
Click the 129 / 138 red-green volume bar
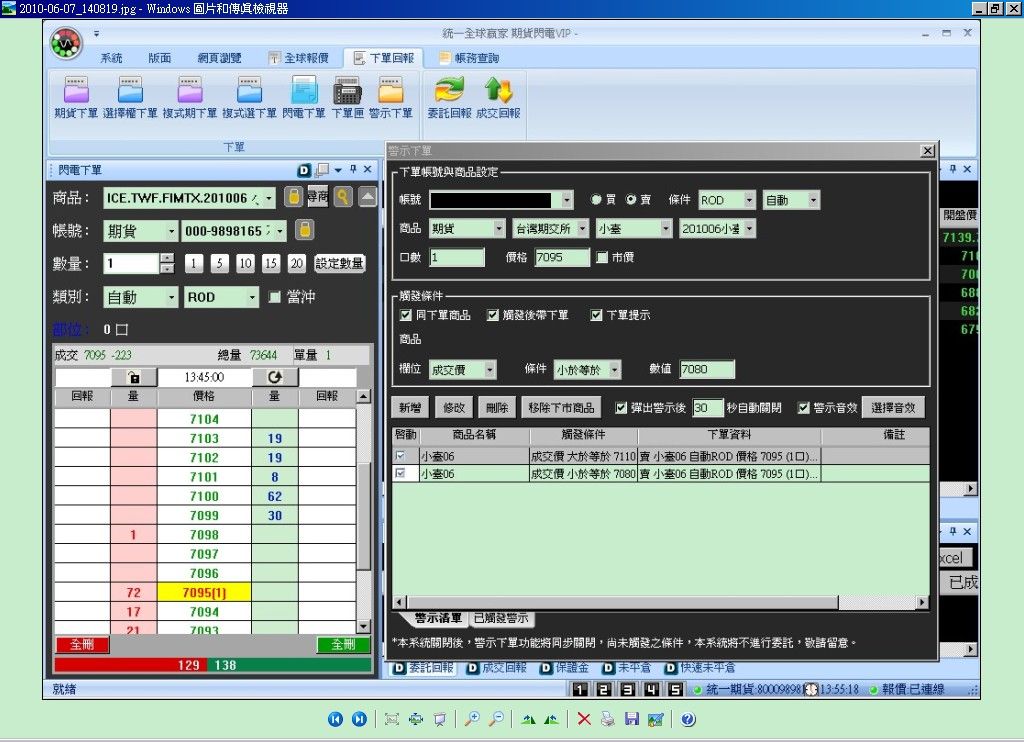(x=212, y=665)
